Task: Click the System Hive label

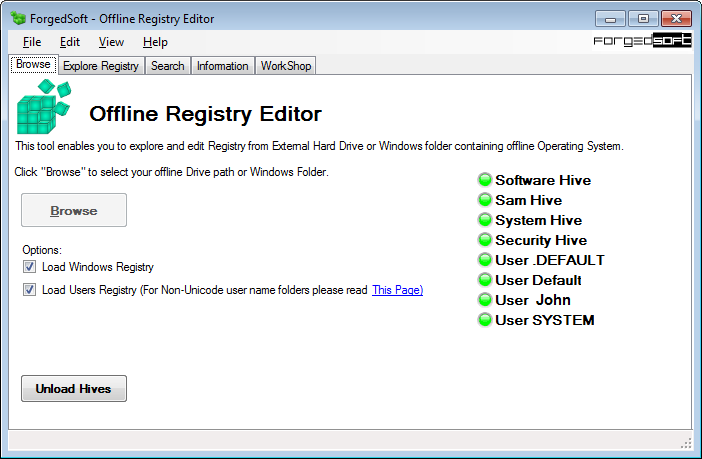Action: pyautogui.click(x=539, y=220)
